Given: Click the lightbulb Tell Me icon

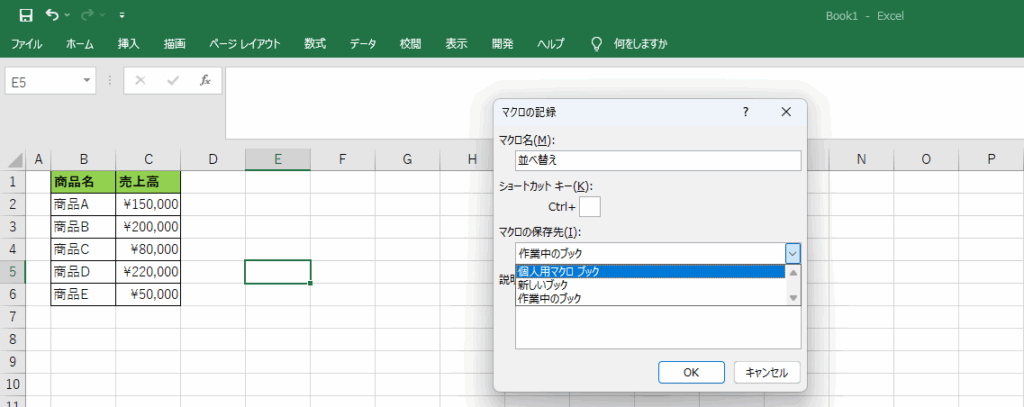Looking at the screenshot, I should (x=597, y=44).
